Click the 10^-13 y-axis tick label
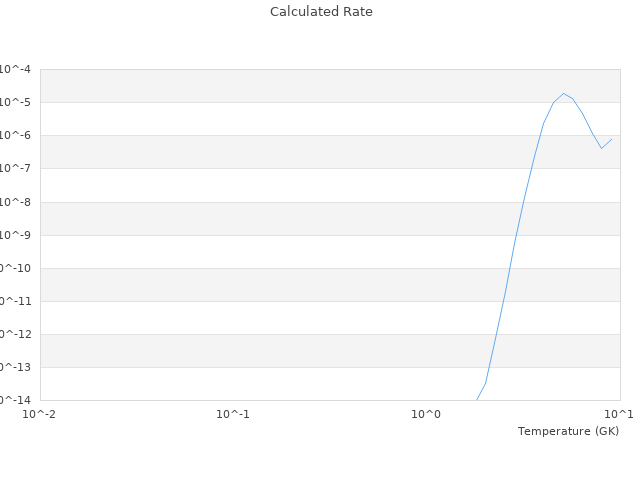 click(x=14, y=367)
